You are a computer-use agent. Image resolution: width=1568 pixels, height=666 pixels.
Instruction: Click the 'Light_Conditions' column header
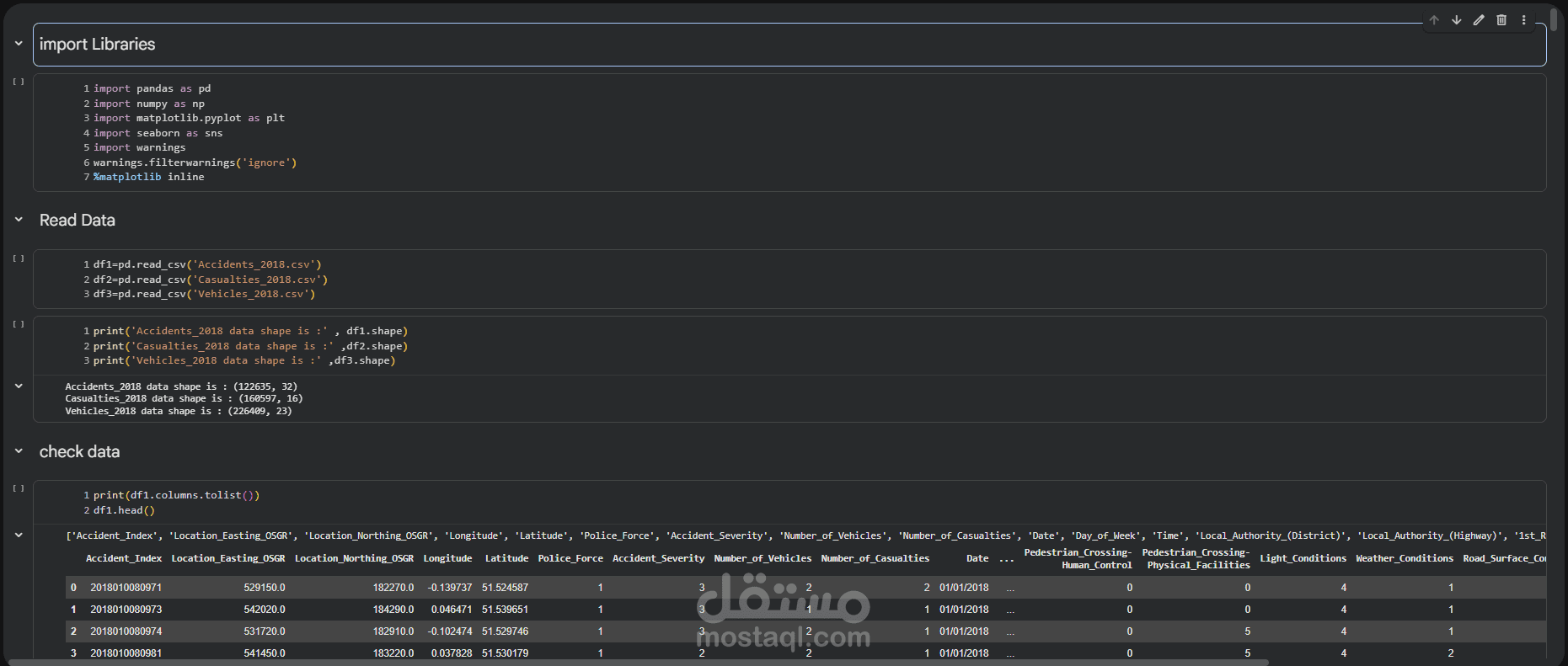[x=1303, y=558]
